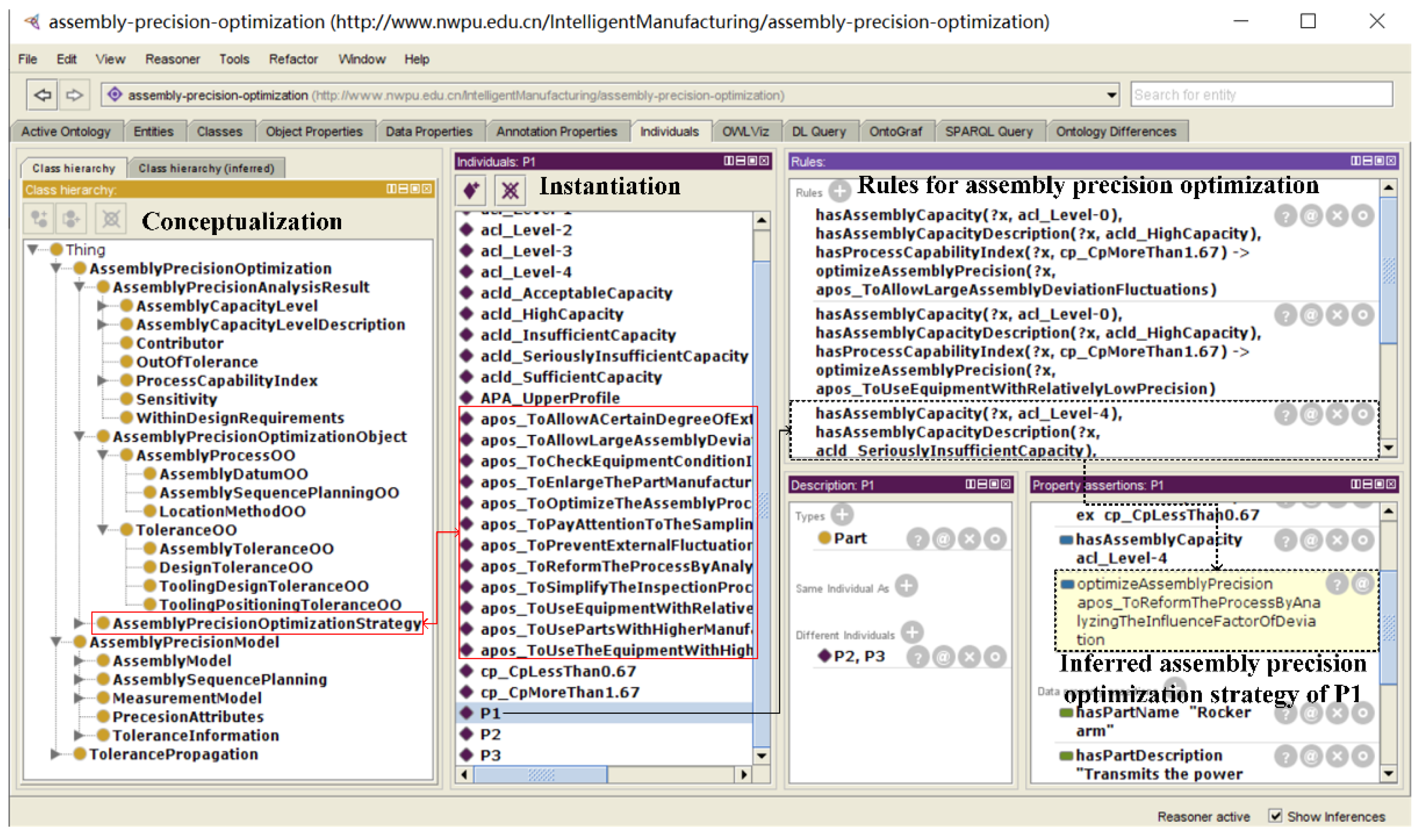Image resolution: width=1418 pixels, height=840 pixels.
Task: Select individual P2 in the list
Action: (x=490, y=735)
